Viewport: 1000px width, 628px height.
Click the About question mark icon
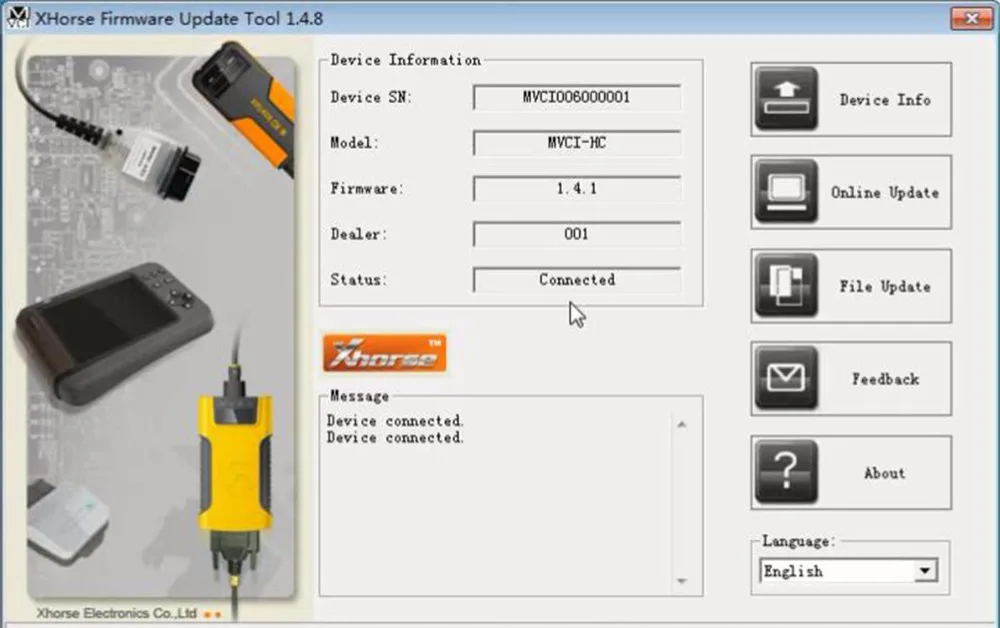(x=786, y=472)
